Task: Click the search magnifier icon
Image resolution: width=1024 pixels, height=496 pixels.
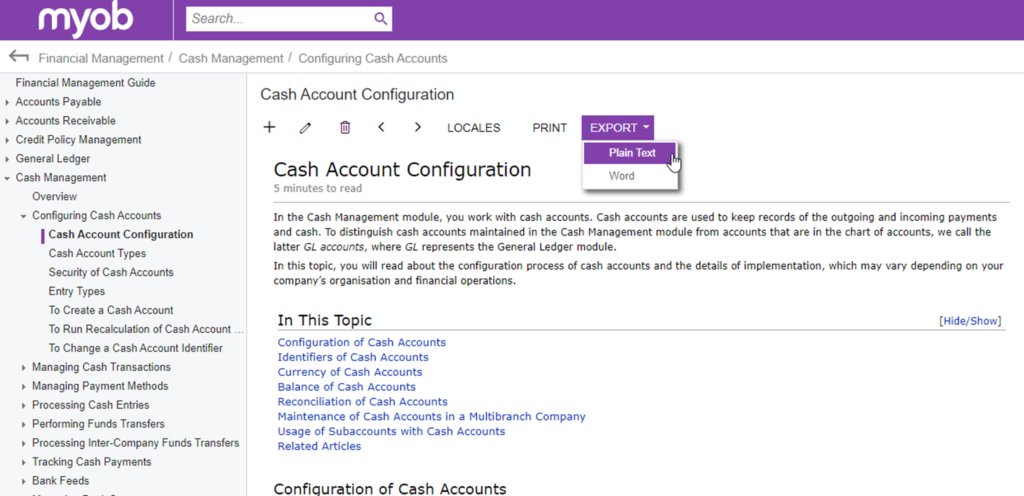Action: click(381, 19)
